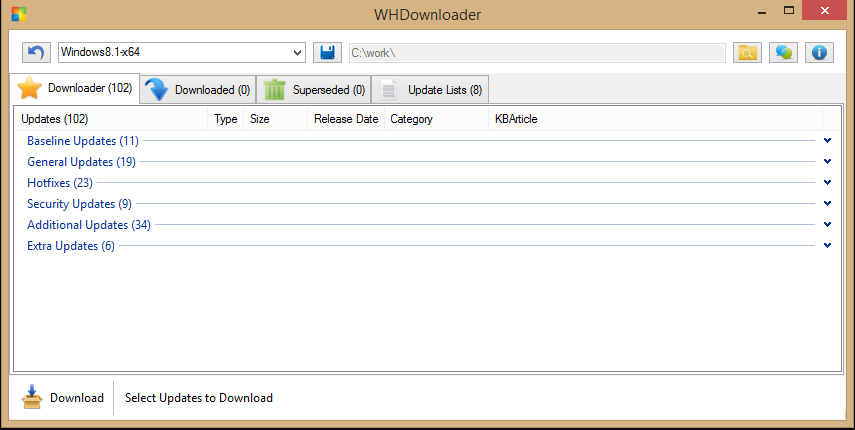Click the chat bubbles forum icon
This screenshot has height=430, width=855.
click(784, 53)
